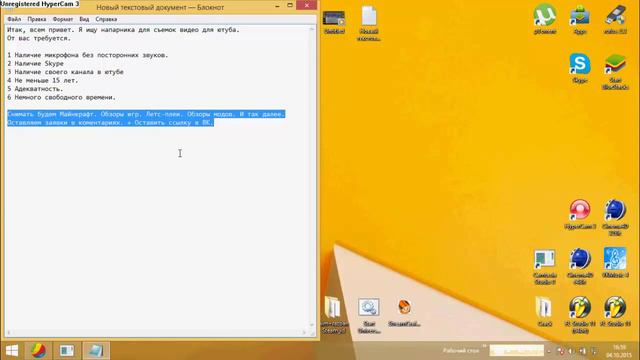Screen dimensions: 640x360
Task: Show hidden tray icons arrow
Action: point(549,351)
